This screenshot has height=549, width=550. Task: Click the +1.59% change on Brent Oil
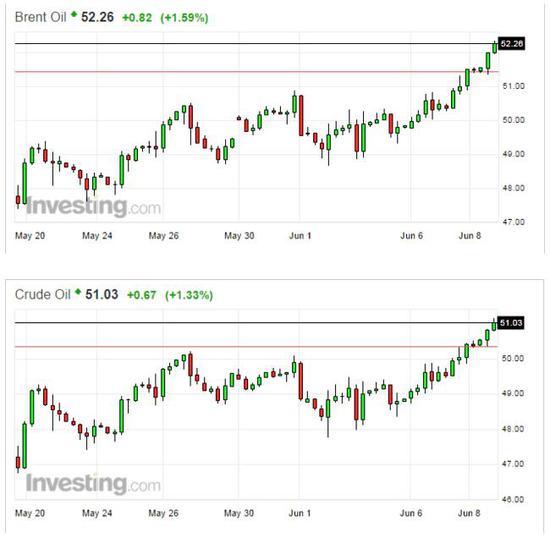coord(184,18)
